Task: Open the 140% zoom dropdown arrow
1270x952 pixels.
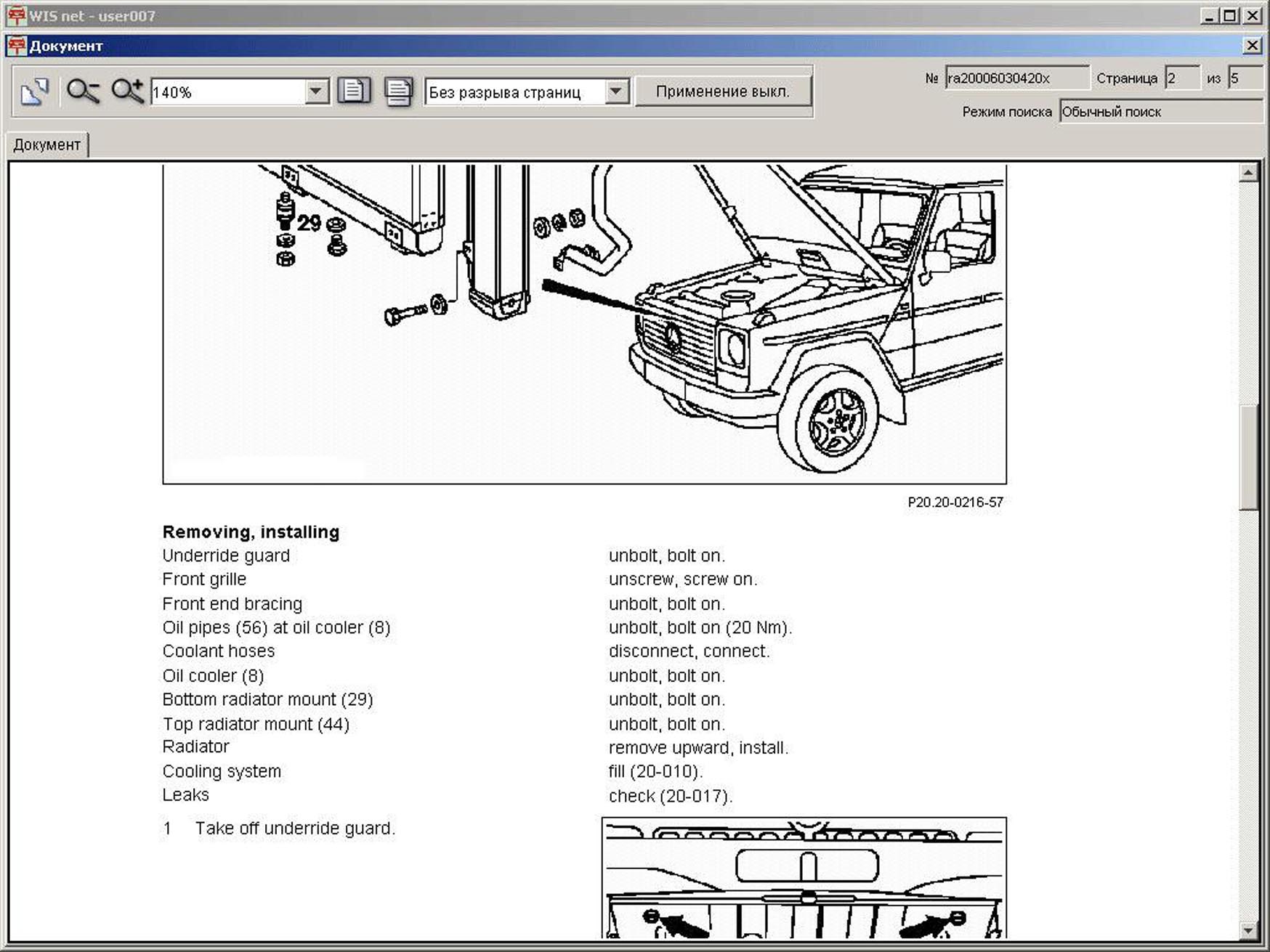Action: pos(315,92)
